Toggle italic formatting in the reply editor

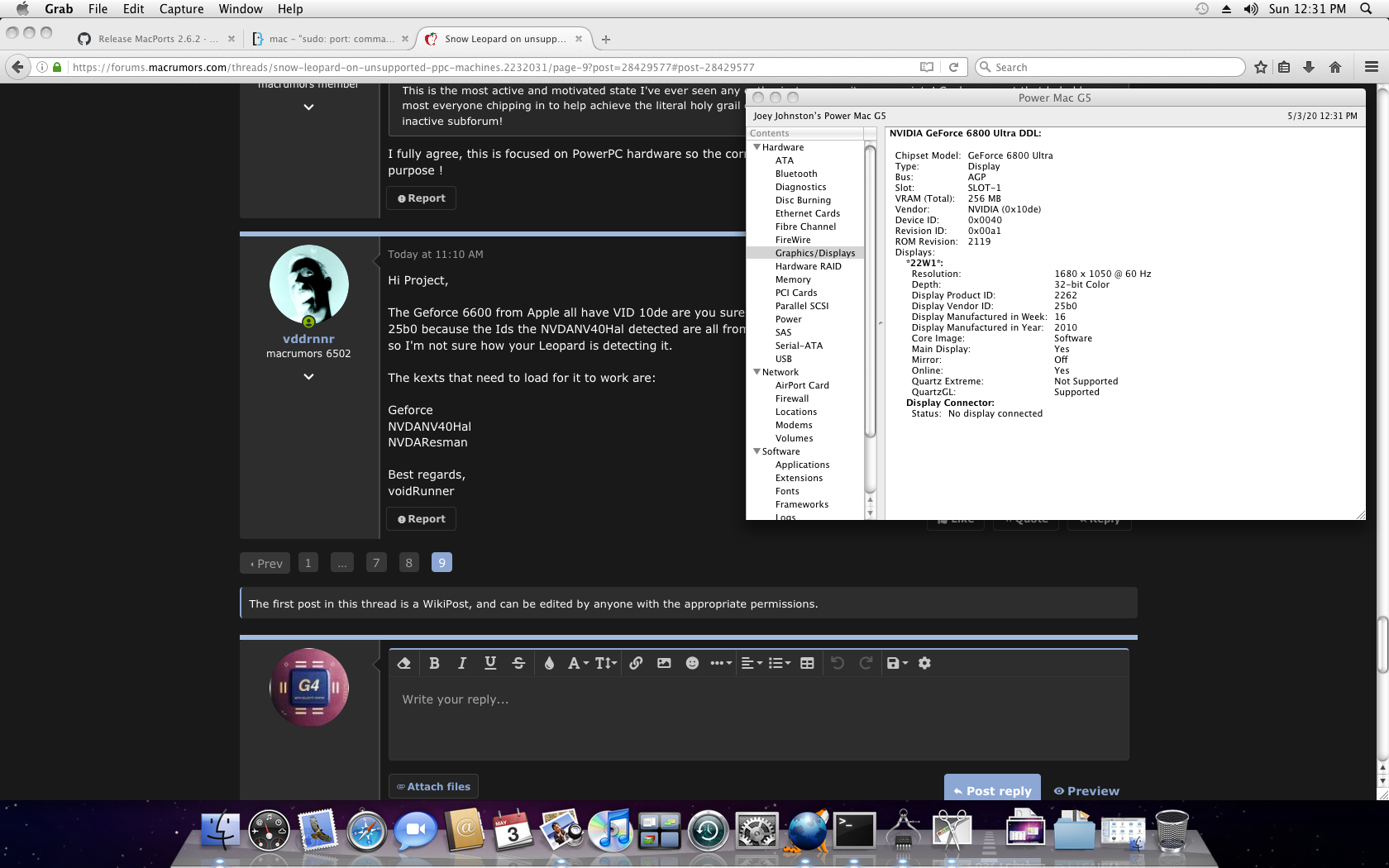462,663
